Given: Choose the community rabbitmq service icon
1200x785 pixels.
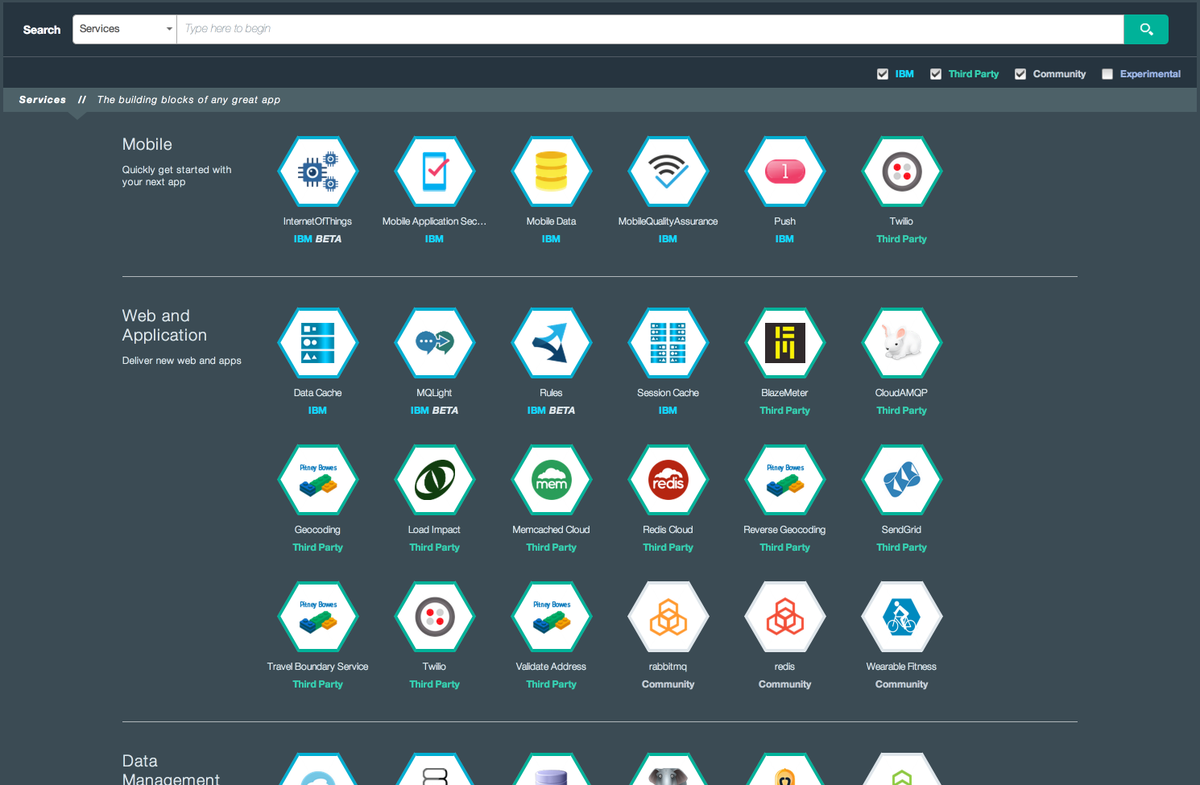Looking at the screenshot, I should [668, 617].
